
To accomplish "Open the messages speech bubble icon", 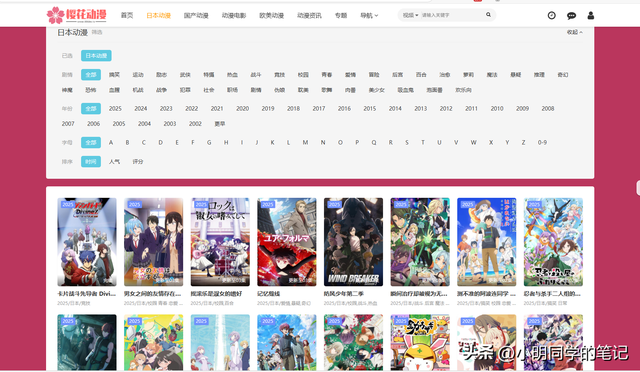I will point(571,16).
